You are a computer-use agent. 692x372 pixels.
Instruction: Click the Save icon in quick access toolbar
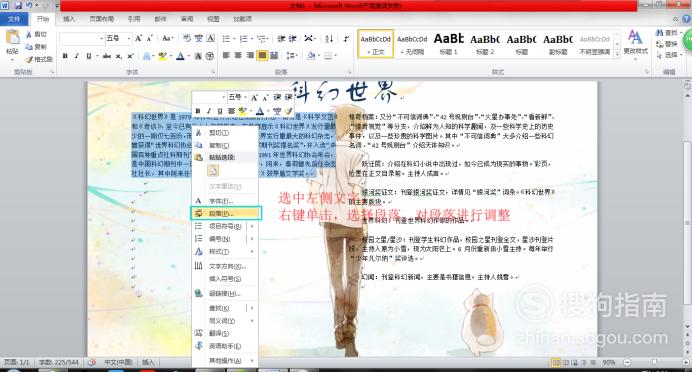[19, 5]
